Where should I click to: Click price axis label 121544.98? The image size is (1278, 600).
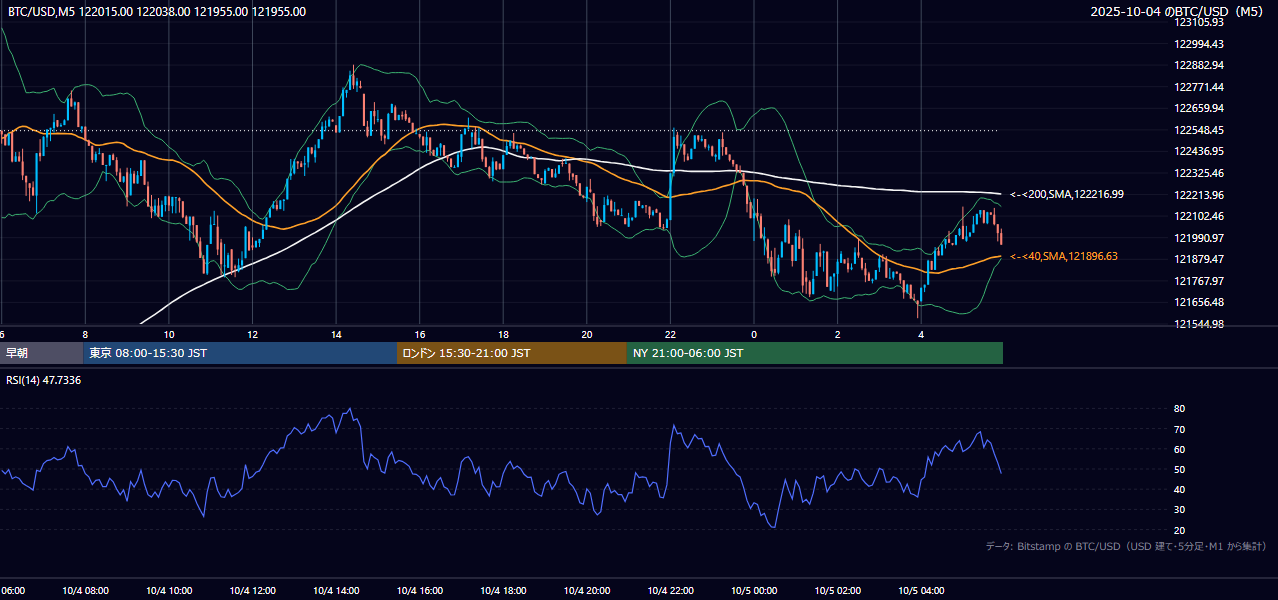click(1199, 324)
